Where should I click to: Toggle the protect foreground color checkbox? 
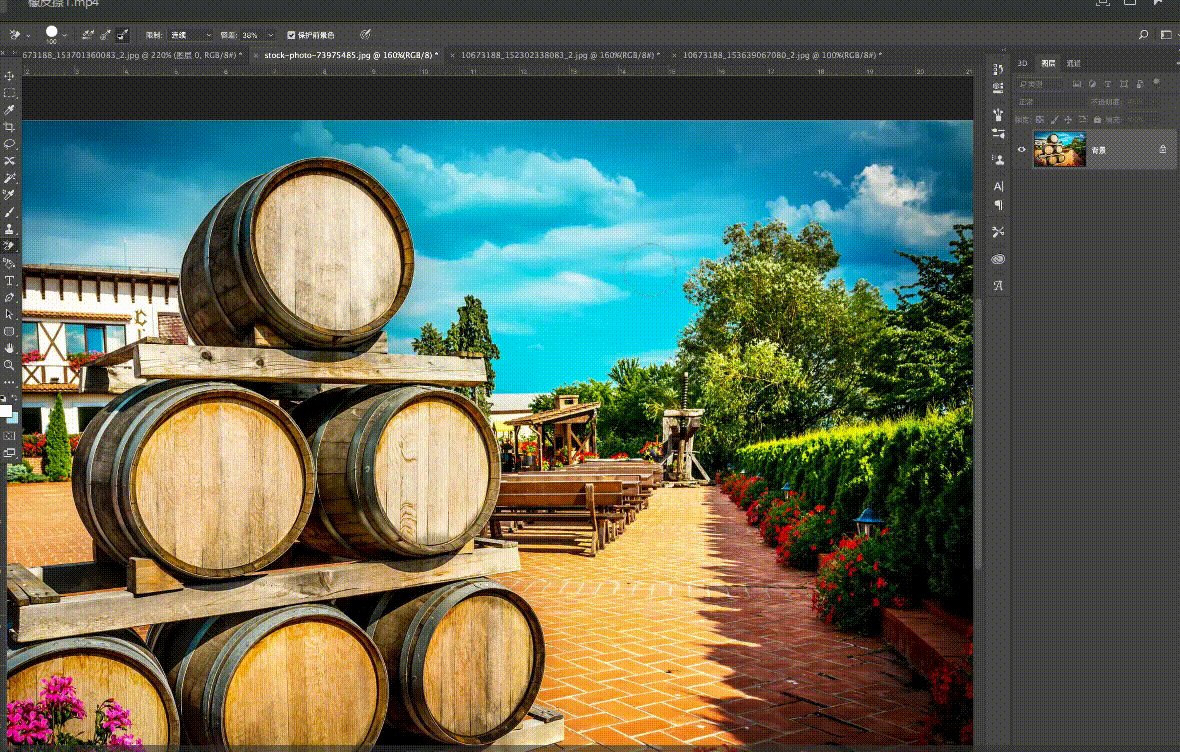click(x=291, y=35)
